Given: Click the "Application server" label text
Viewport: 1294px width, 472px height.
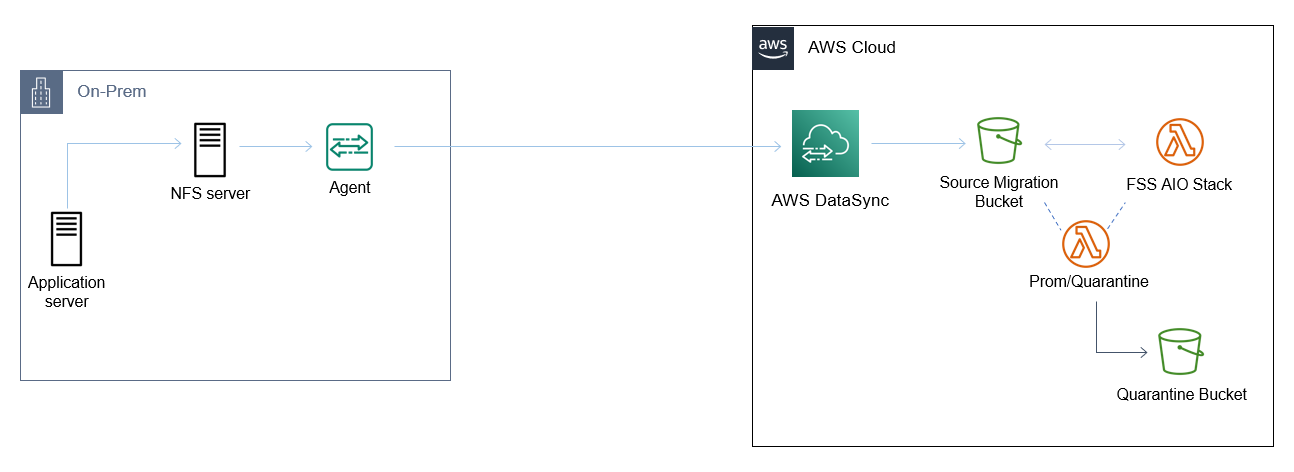Looking at the screenshot, I should [x=66, y=292].
